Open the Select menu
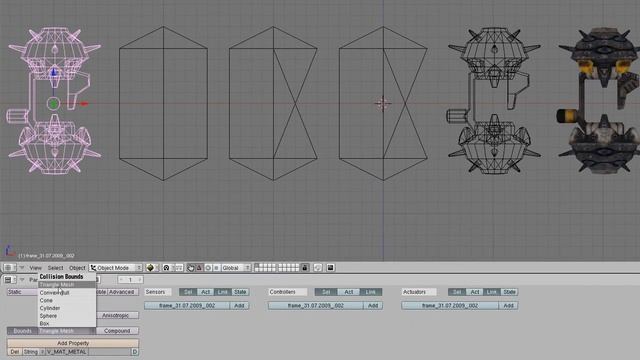Image resolution: width=640 pixels, height=360 pixels. [x=56, y=268]
